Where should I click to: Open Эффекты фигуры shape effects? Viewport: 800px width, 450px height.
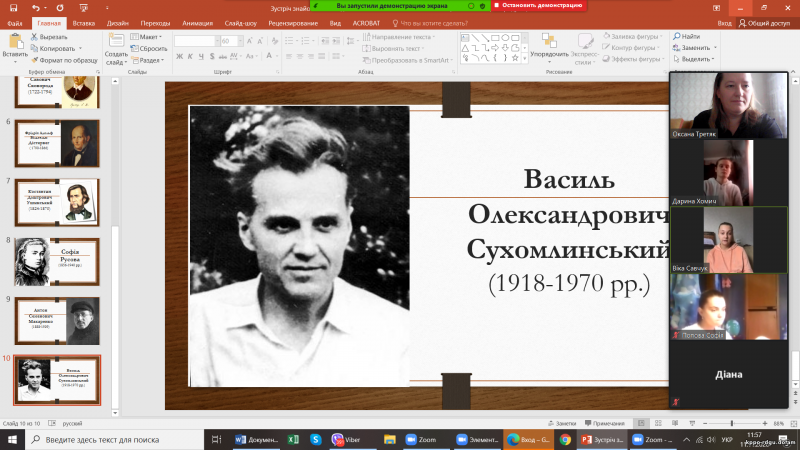(x=633, y=59)
